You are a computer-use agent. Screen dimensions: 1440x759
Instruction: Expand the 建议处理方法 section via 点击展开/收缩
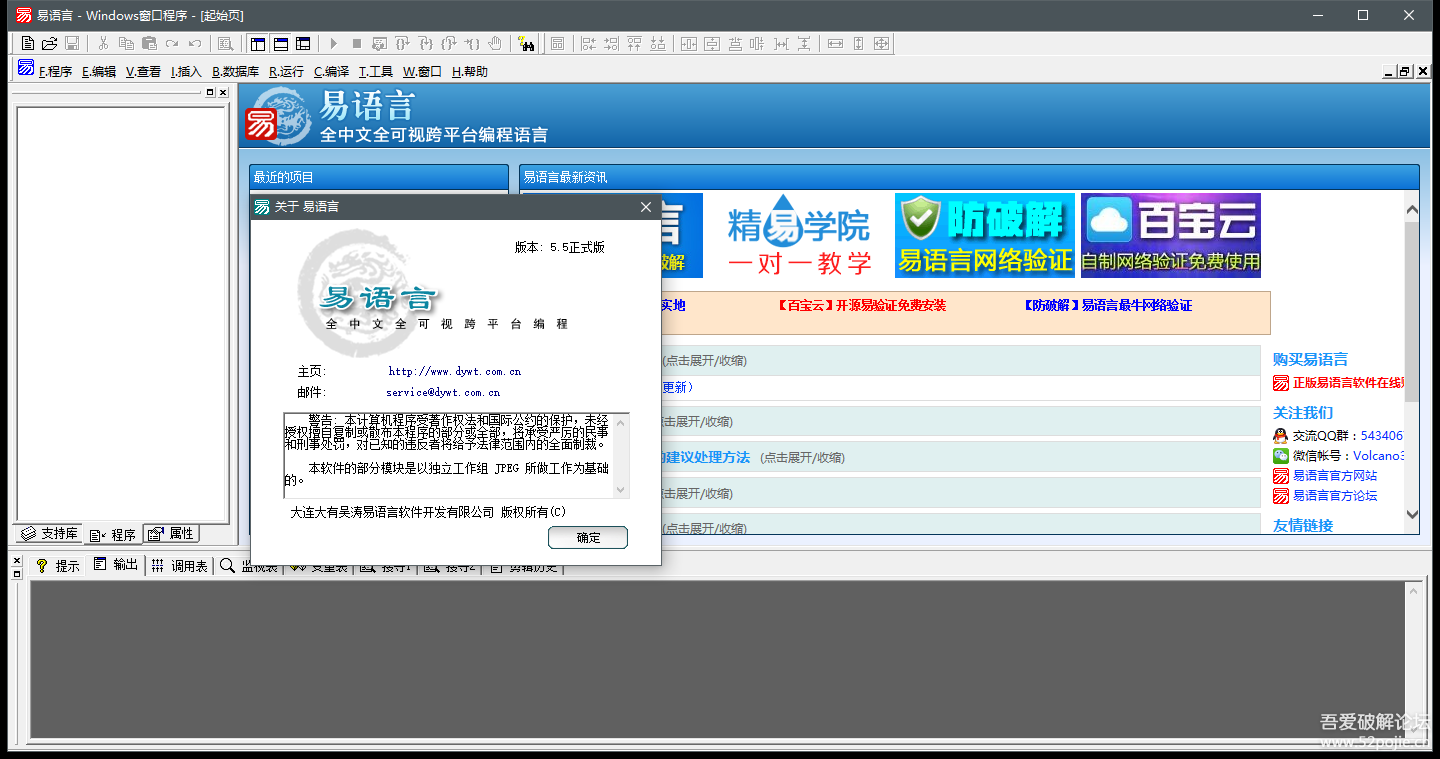point(801,458)
